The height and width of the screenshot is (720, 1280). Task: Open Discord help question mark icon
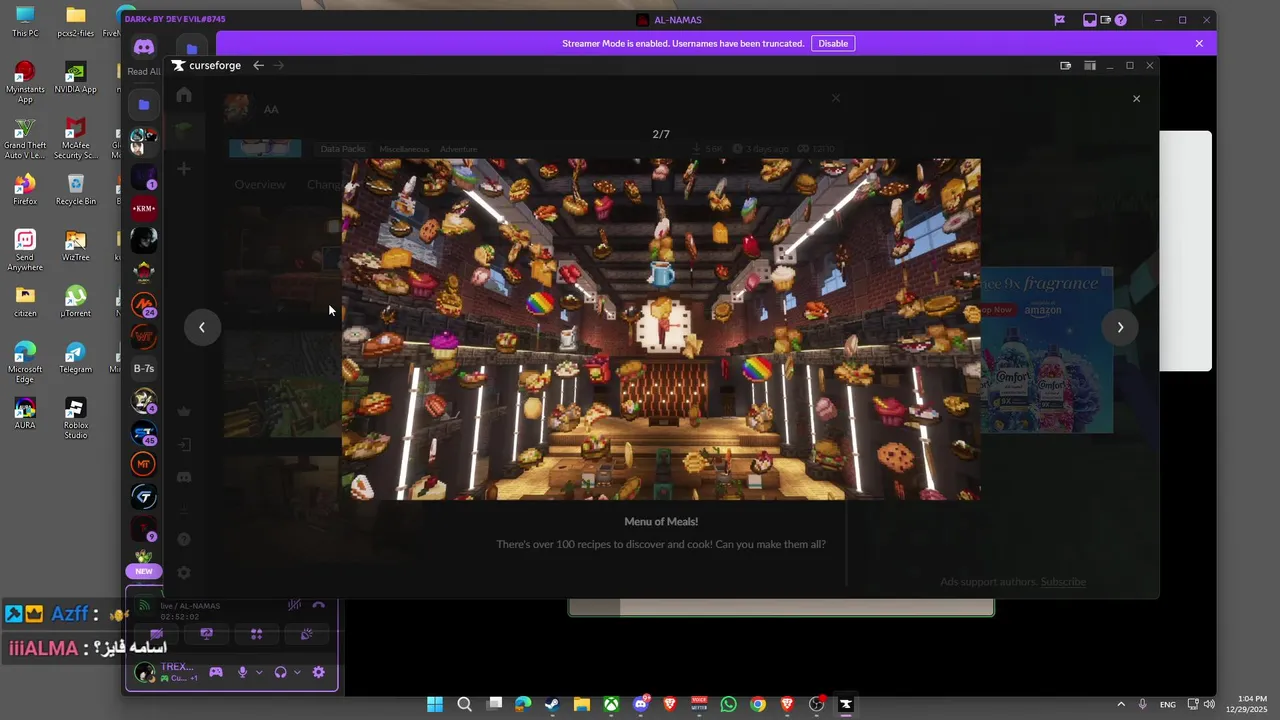[1121, 20]
